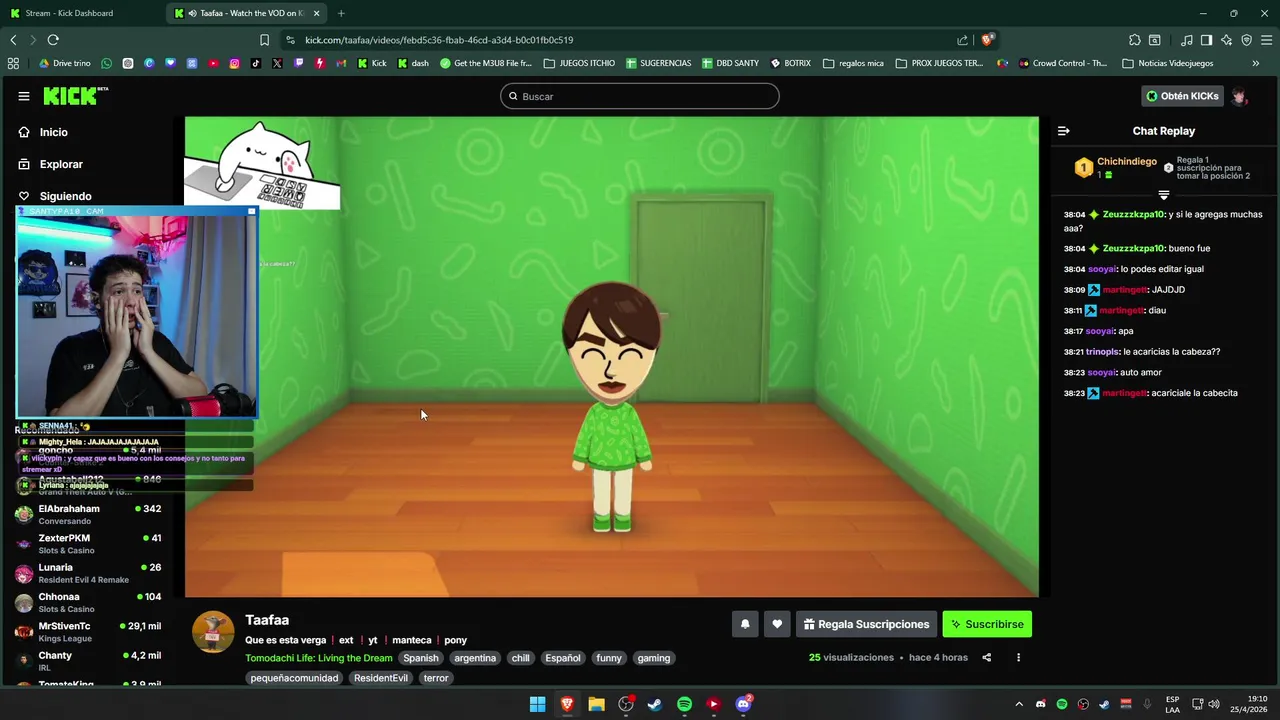Viewport: 1280px width, 720px height.
Task: Open regalos mica bookmark folder
Action: (853, 63)
